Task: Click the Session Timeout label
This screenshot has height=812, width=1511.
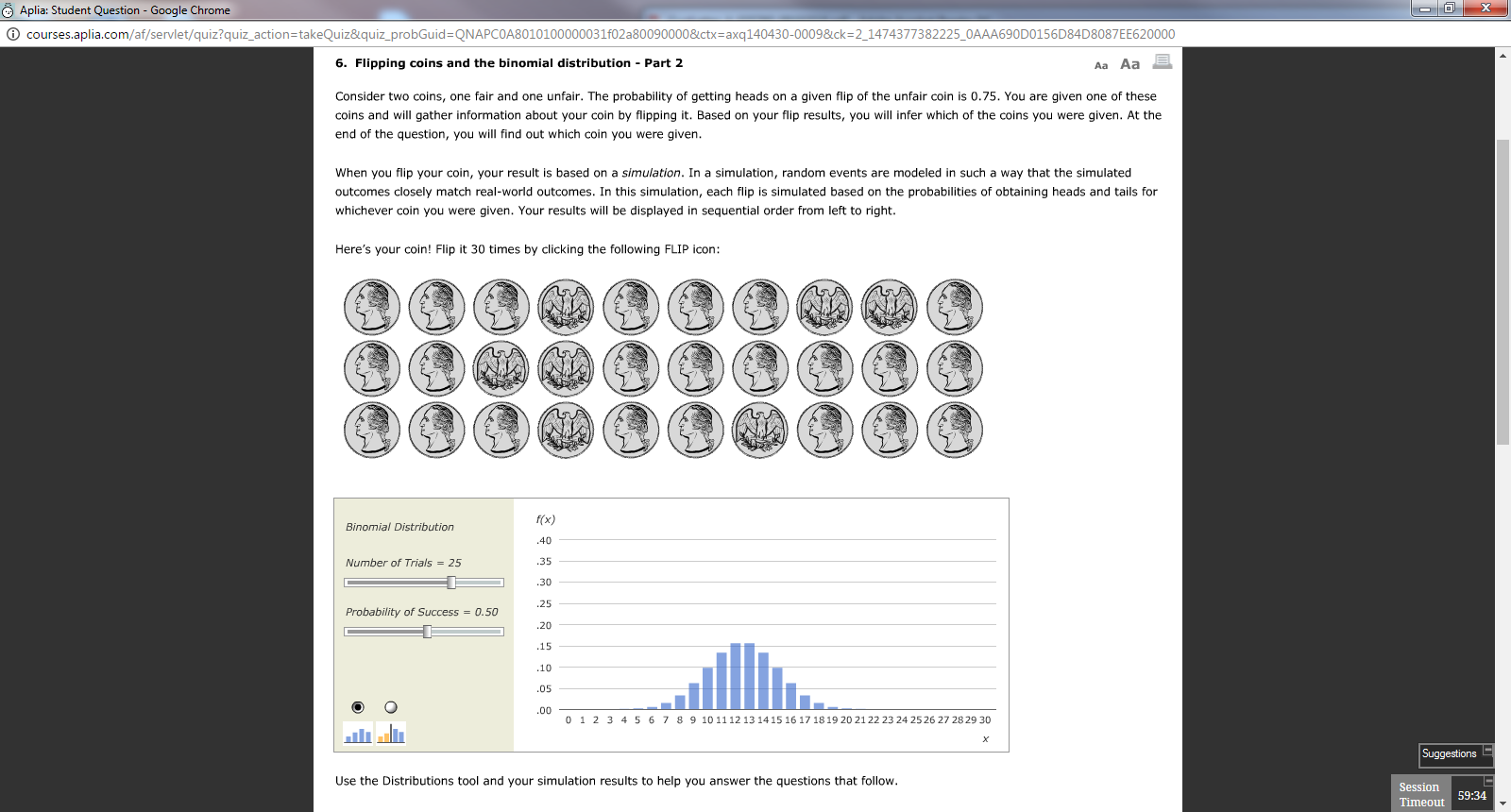Action: (1421, 795)
